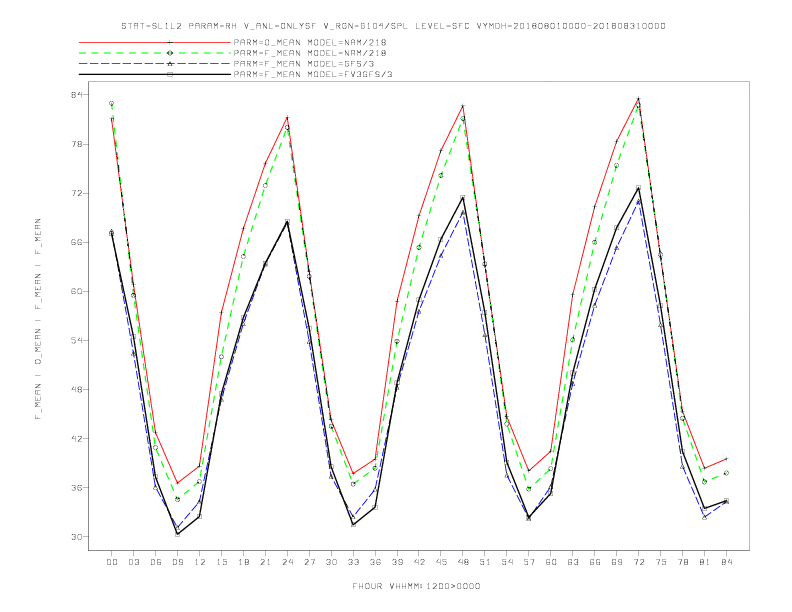Click forecast hour 54 on x-axis
This screenshot has height=612, width=792.
(507, 562)
